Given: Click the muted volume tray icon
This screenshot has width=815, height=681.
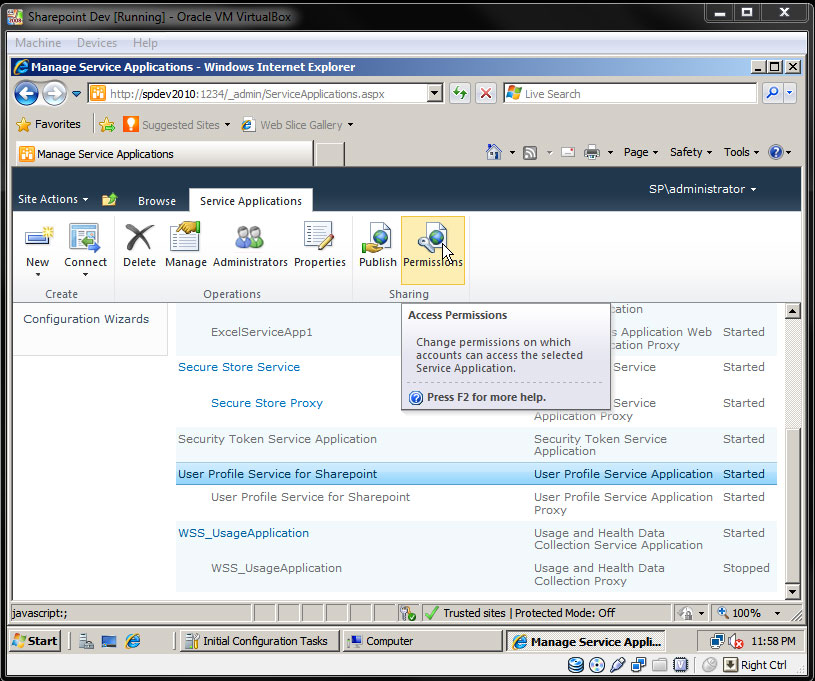Looking at the screenshot, I should pos(735,641).
